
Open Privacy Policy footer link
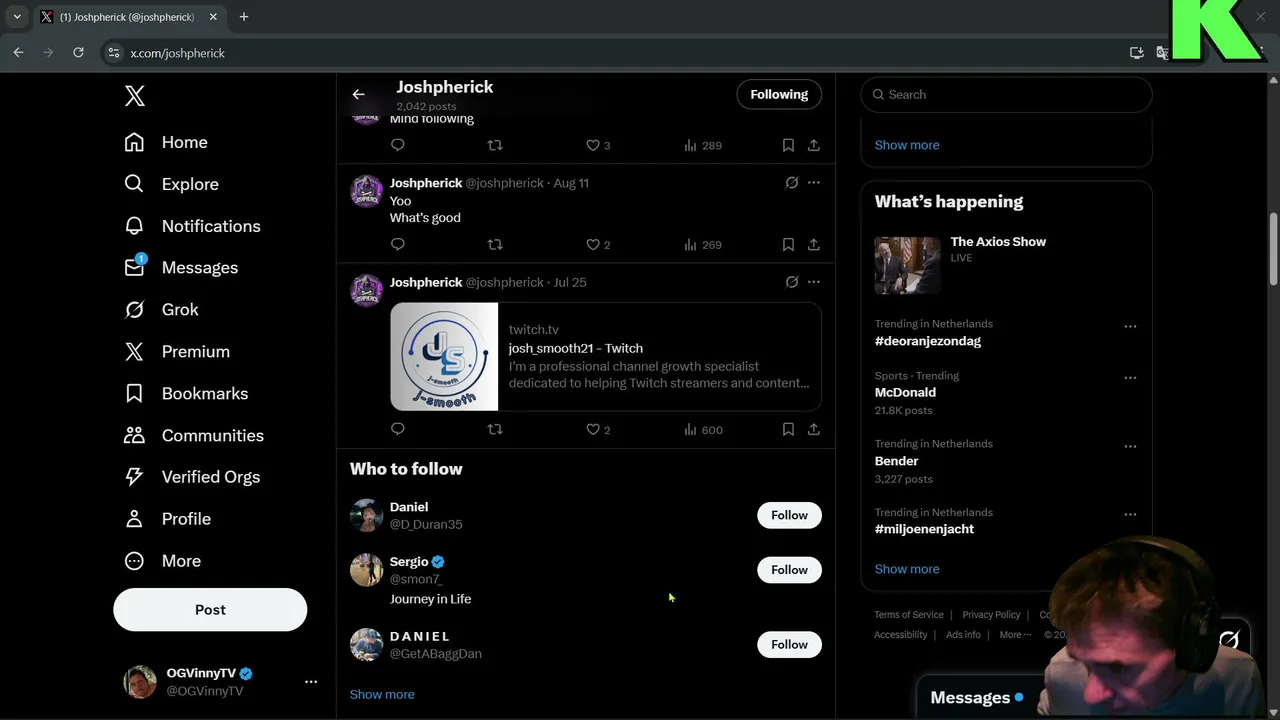[x=991, y=615]
